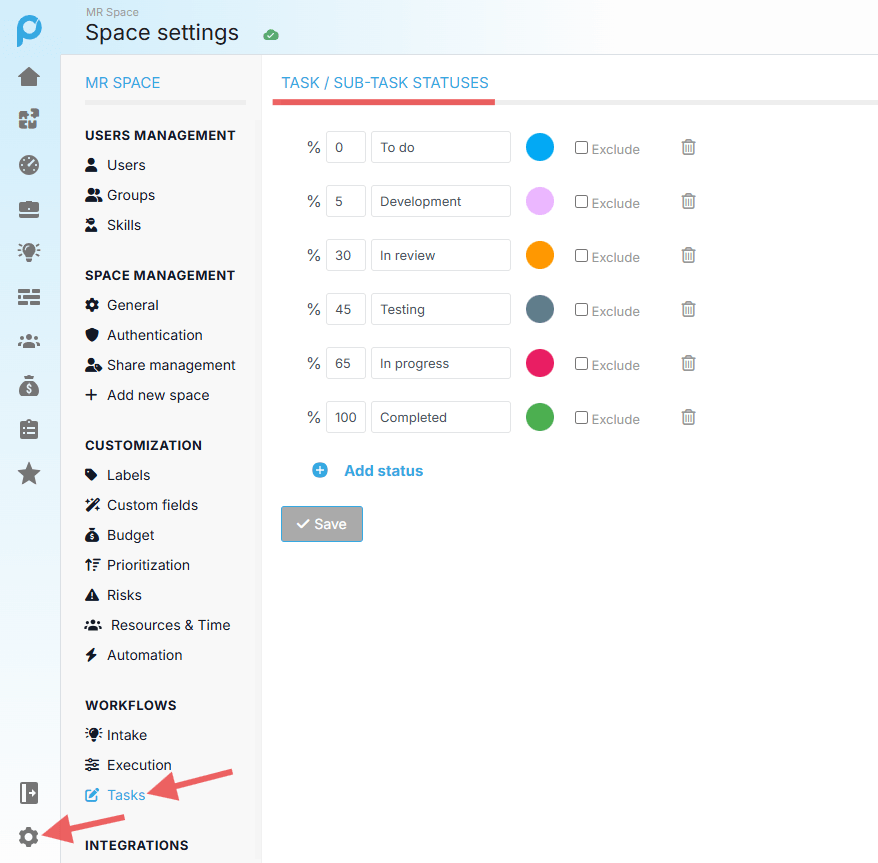Check Exclude for the To do status

tap(581, 148)
